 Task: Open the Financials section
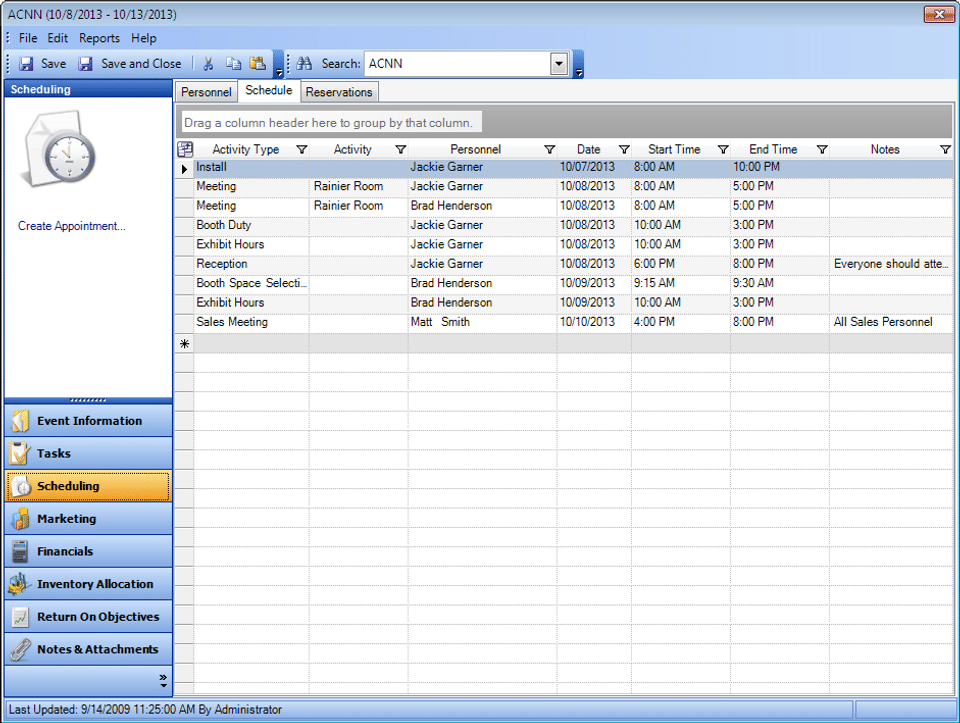click(88, 552)
